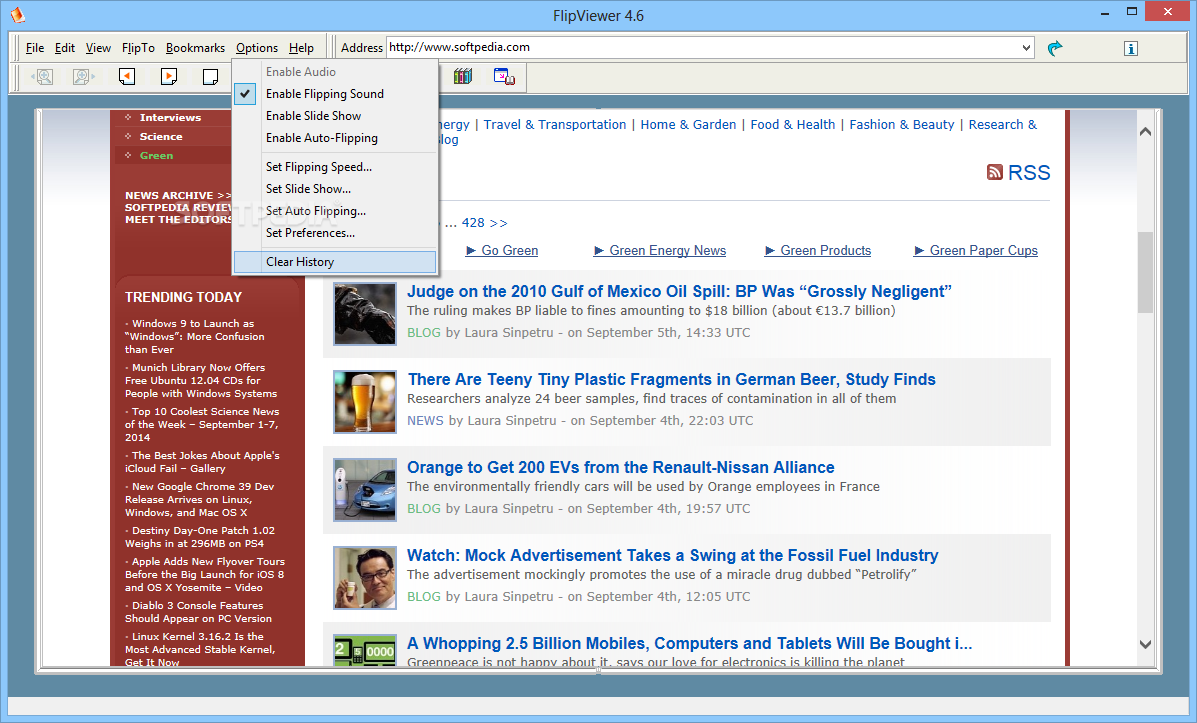Click the Go arrow beside address bar
The height and width of the screenshot is (723, 1197).
[1055, 48]
